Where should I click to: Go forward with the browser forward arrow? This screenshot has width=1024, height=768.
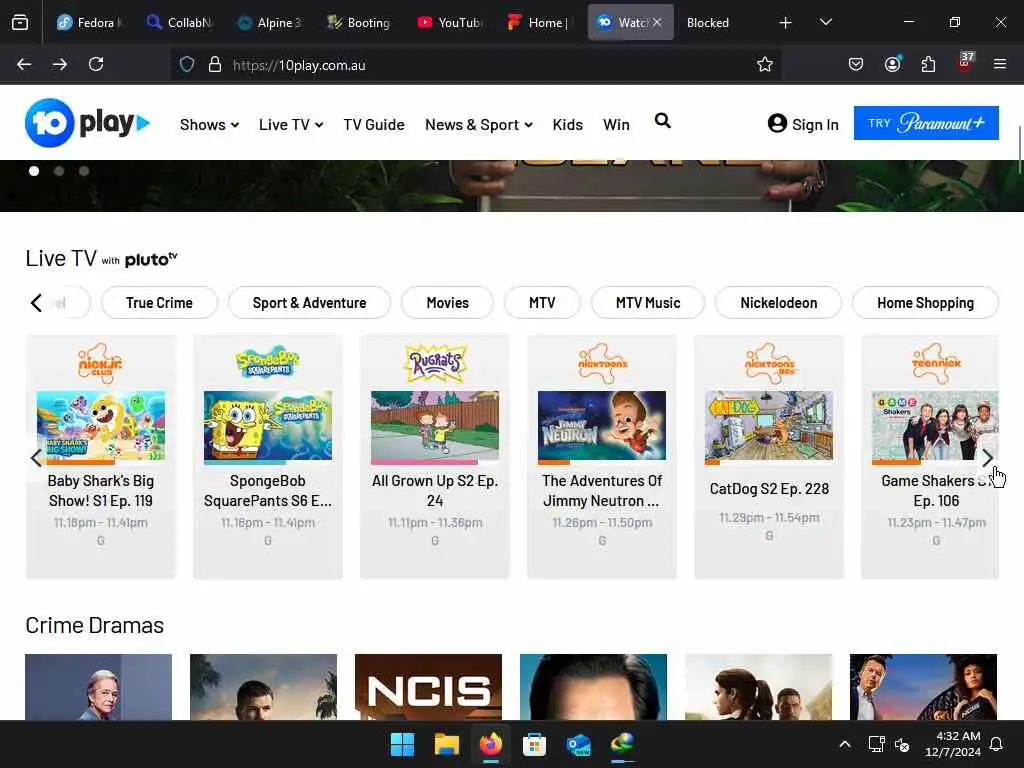click(x=60, y=64)
